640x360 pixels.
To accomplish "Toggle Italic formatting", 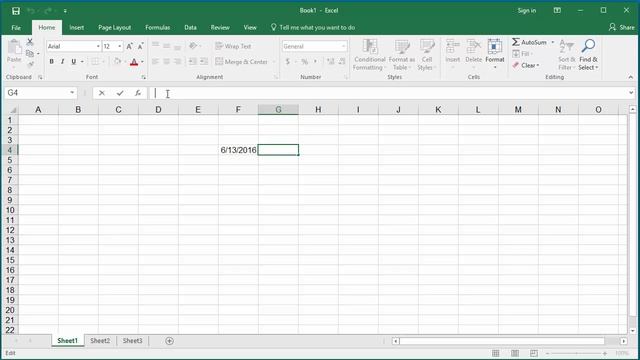I will (62, 62).
